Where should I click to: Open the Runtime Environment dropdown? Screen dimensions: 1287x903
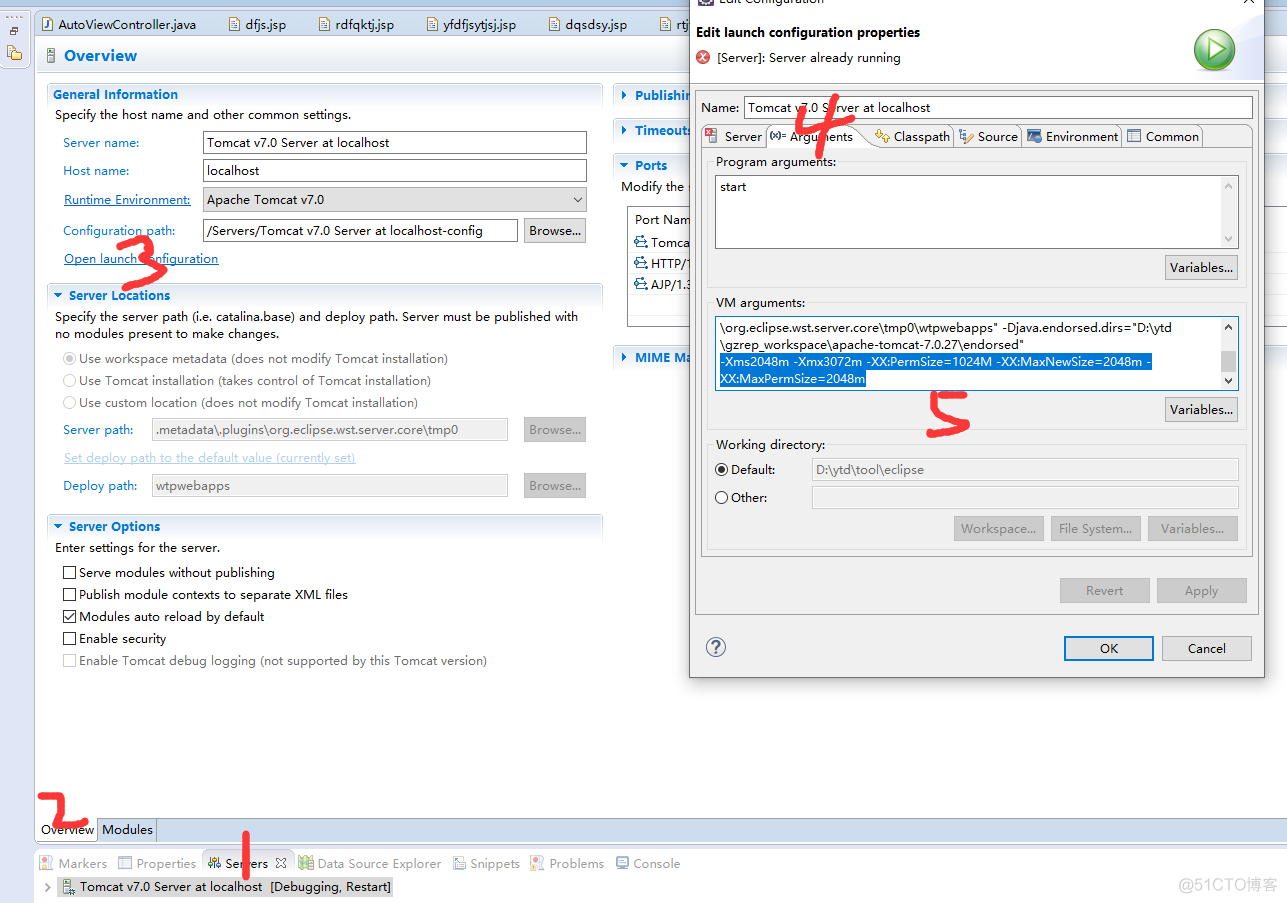[x=394, y=199]
